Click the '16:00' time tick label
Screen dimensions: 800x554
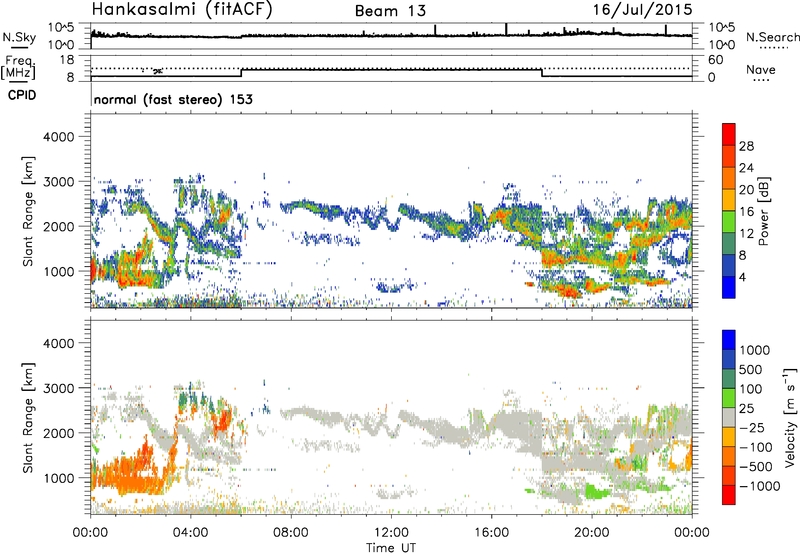pyautogui.click(x=491, y=533)
